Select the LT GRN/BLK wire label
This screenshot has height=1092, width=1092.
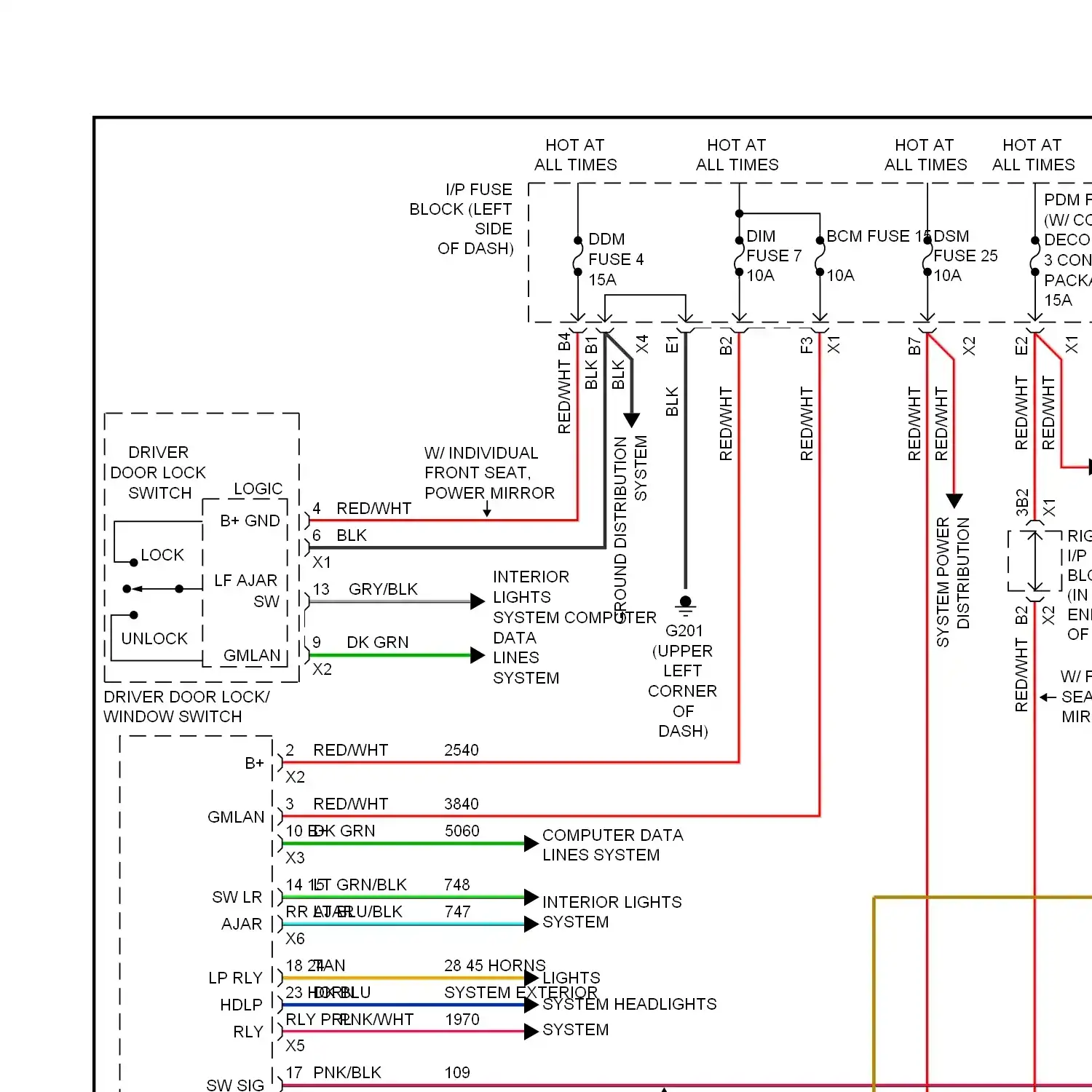(x=360, y=885)
